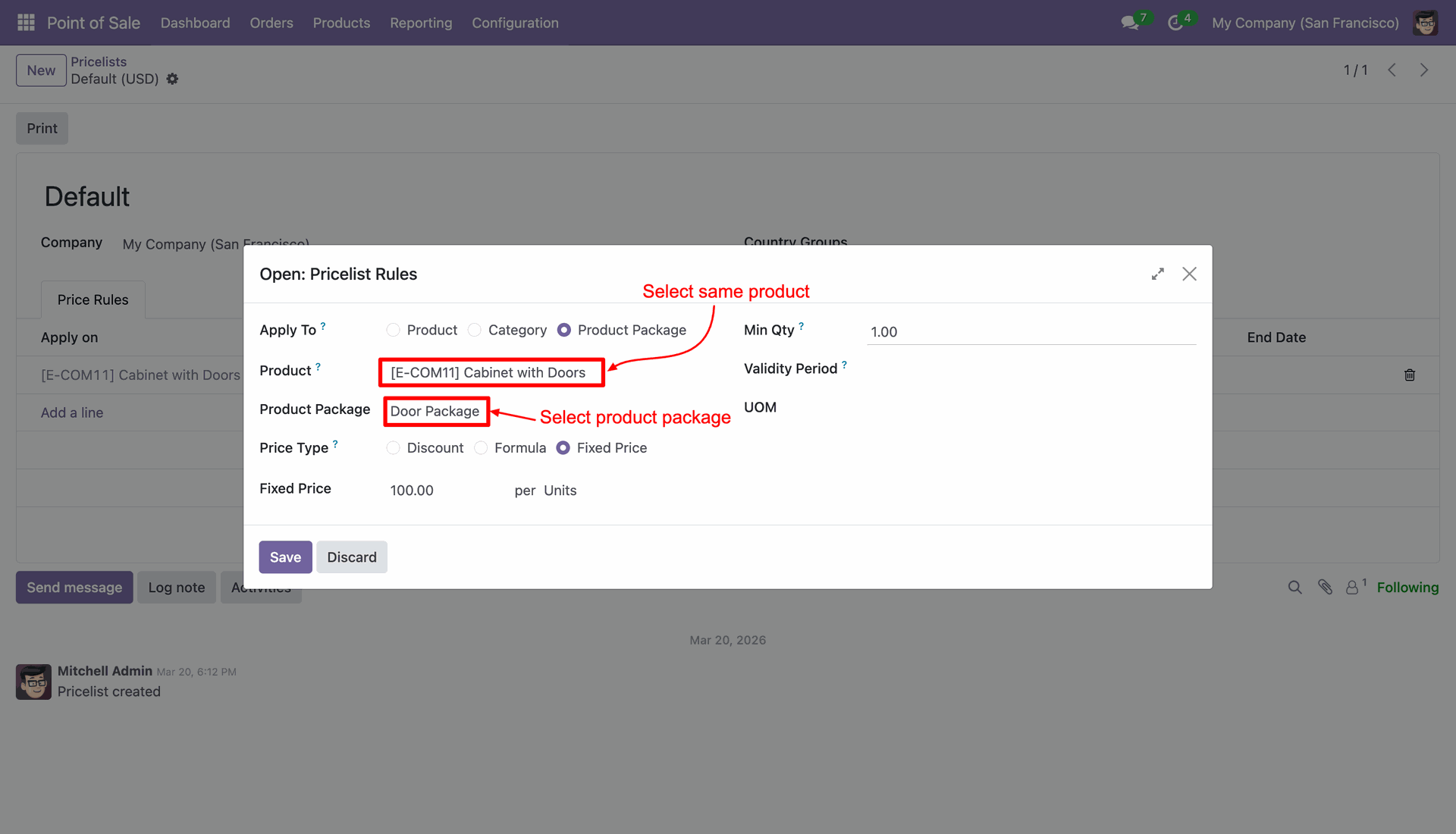Click the chatter search magnifier icon
Screen dimensions: 1456x834
click(x=1294, y=588)
